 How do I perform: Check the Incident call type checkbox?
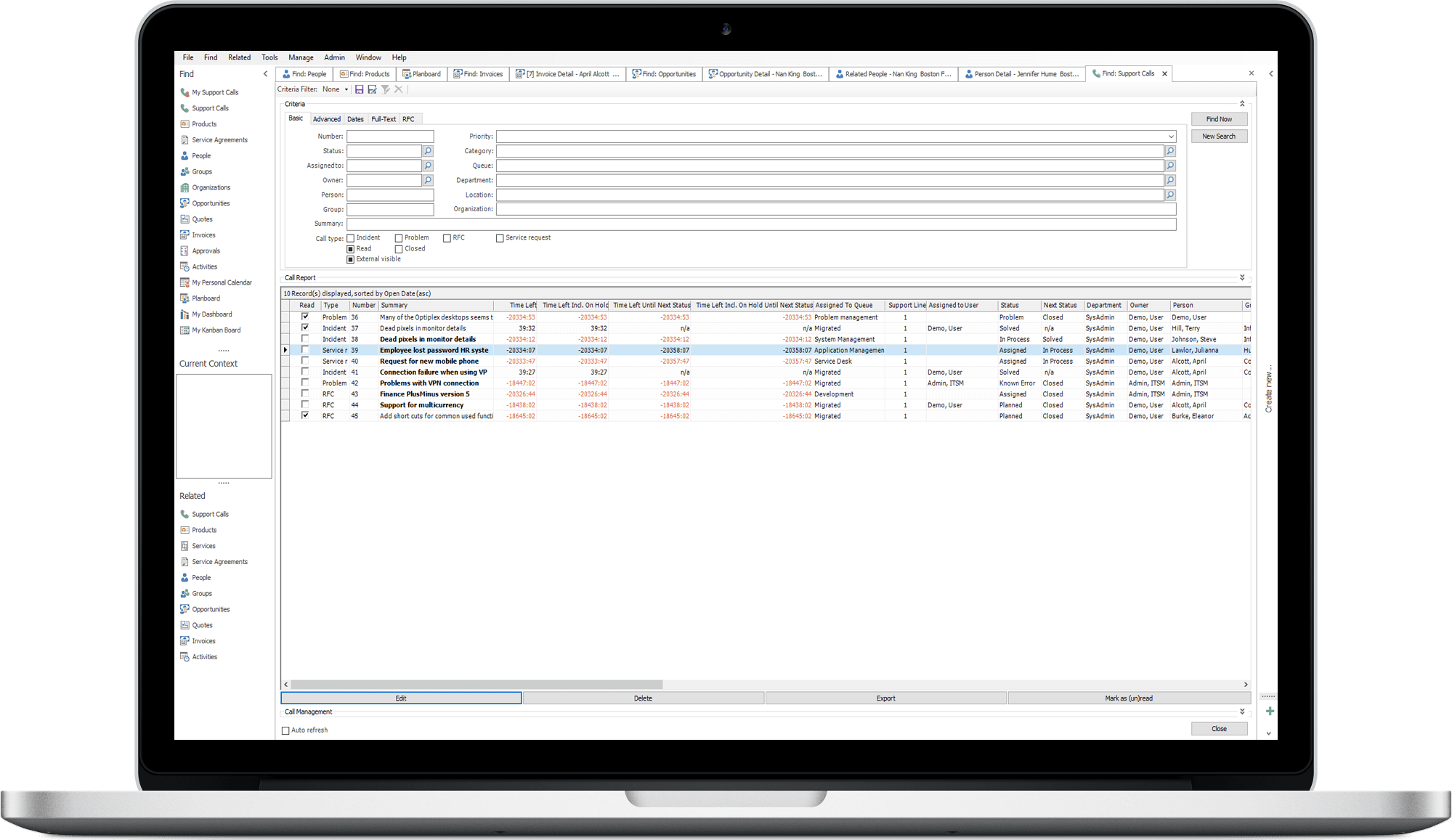point(351,238)
